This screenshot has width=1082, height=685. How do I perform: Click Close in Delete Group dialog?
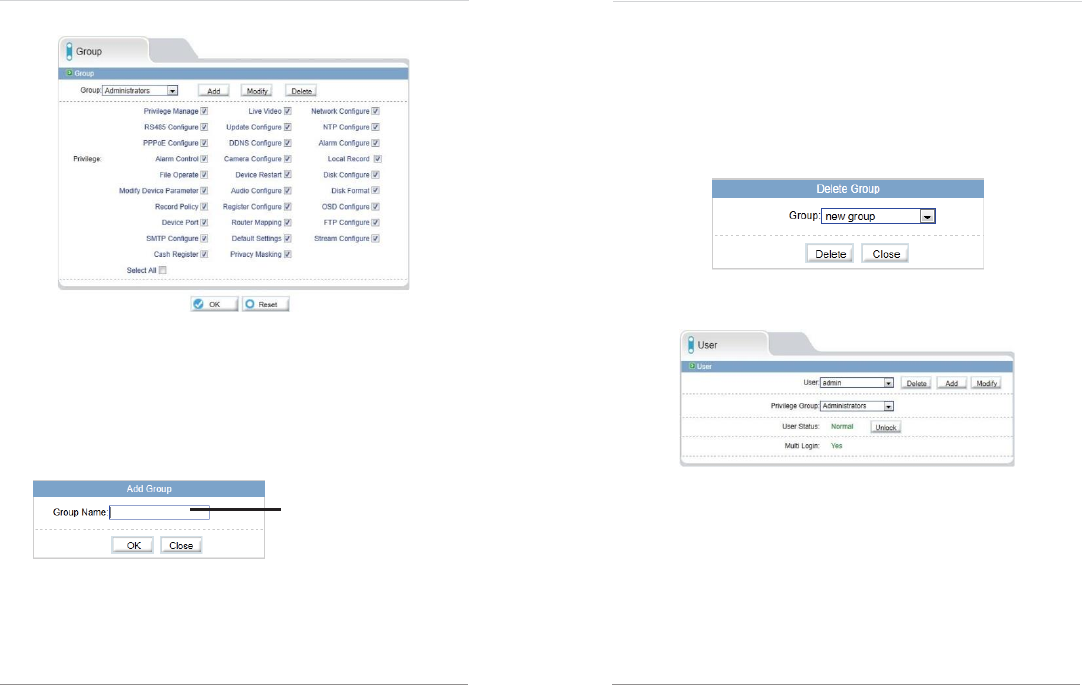coord(885,254)
